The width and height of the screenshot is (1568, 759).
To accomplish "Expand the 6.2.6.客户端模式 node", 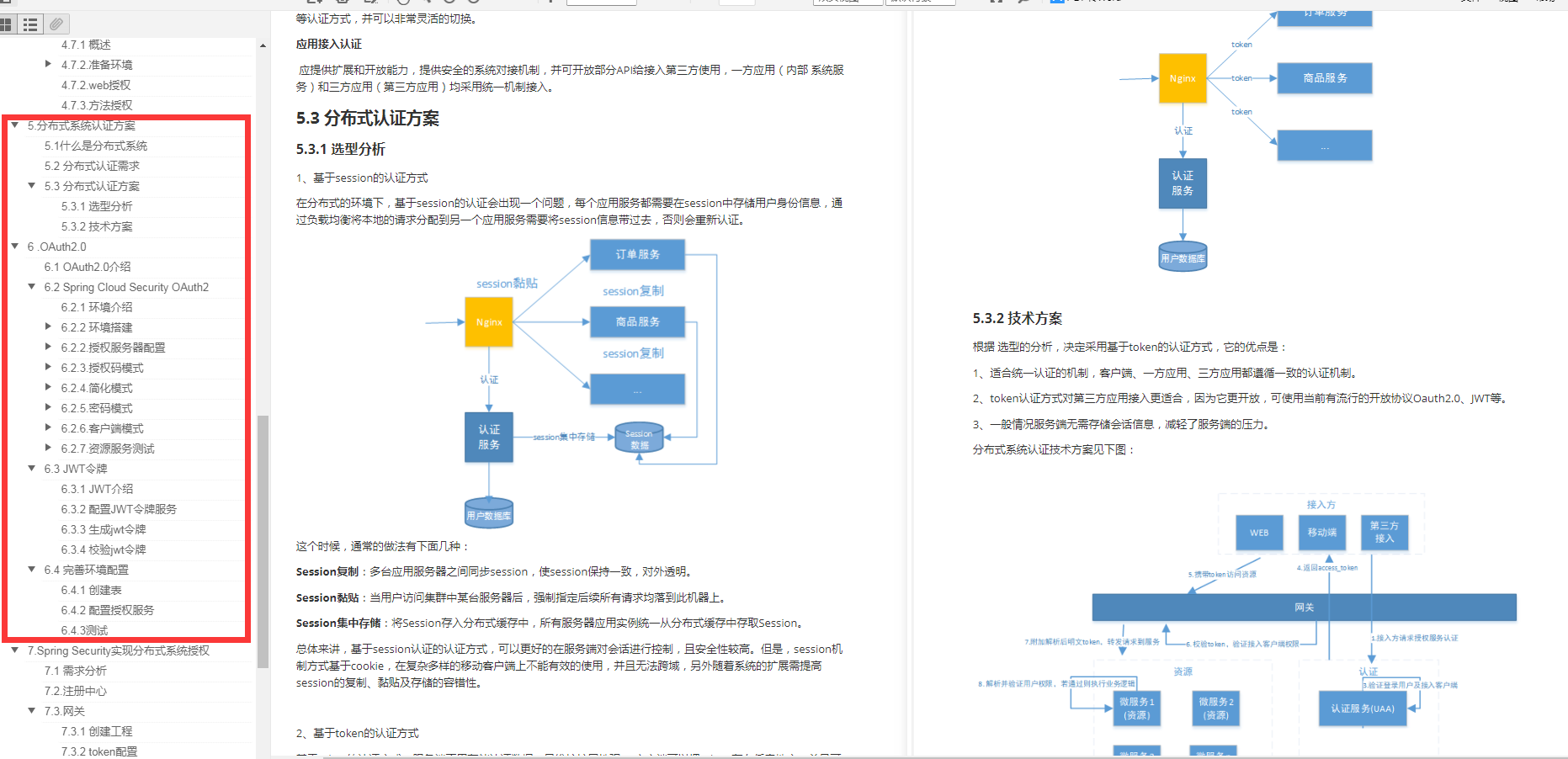I will pyautogui.click(x=49, y=427).
